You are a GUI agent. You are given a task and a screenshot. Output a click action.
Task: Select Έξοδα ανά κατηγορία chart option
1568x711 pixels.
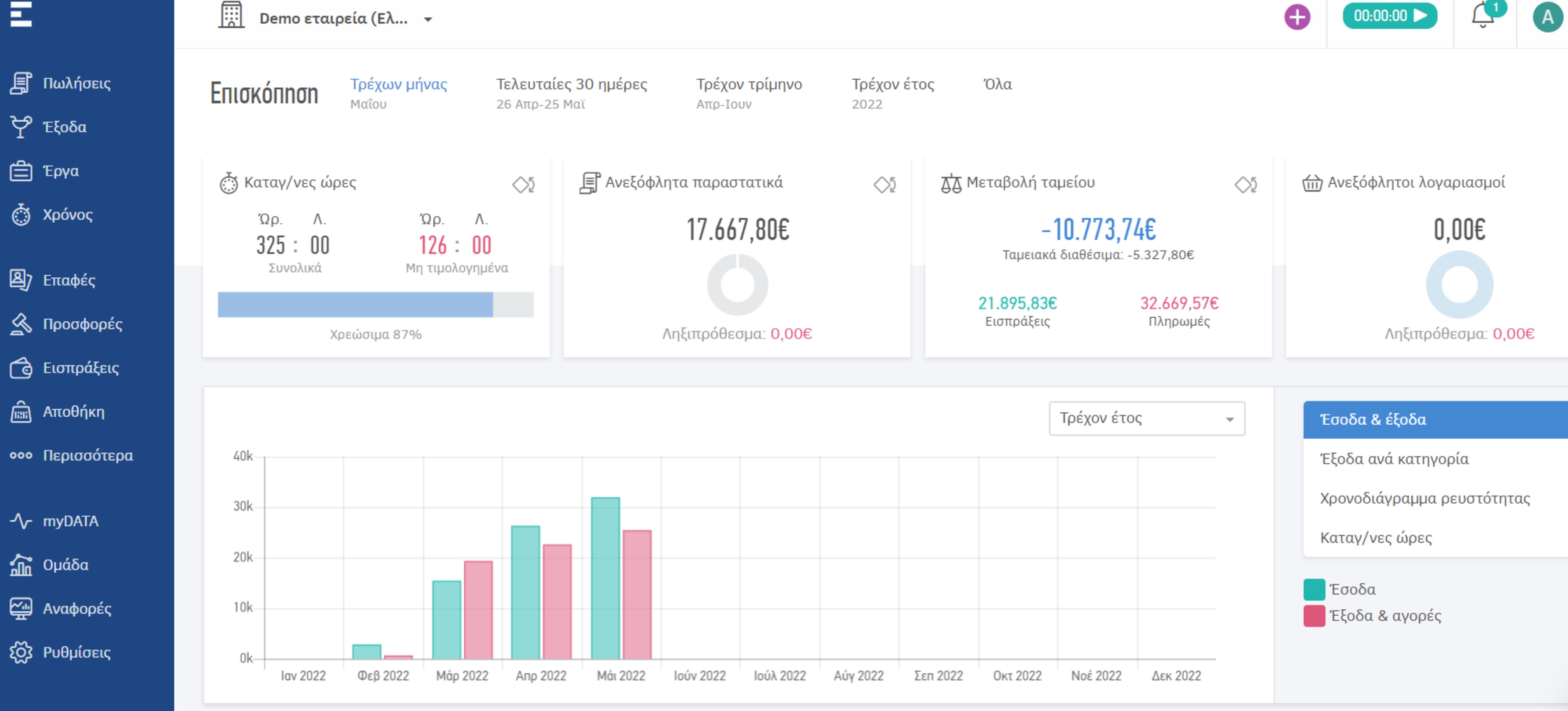pyautogui.click(x=1435, y=459)
